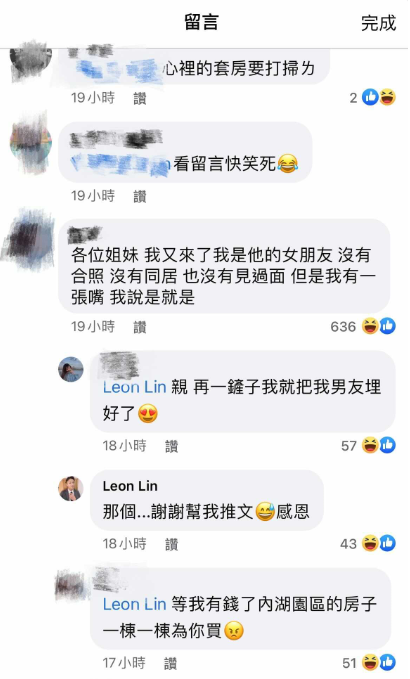The image size is (410, 679).
Task: View reaction icons with 57 count
Action: tap(368, 445)
